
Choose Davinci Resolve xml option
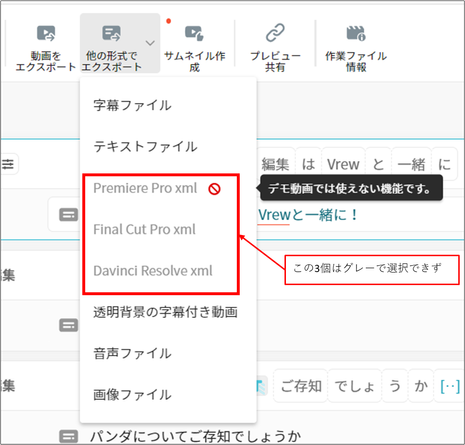(153, 271)
